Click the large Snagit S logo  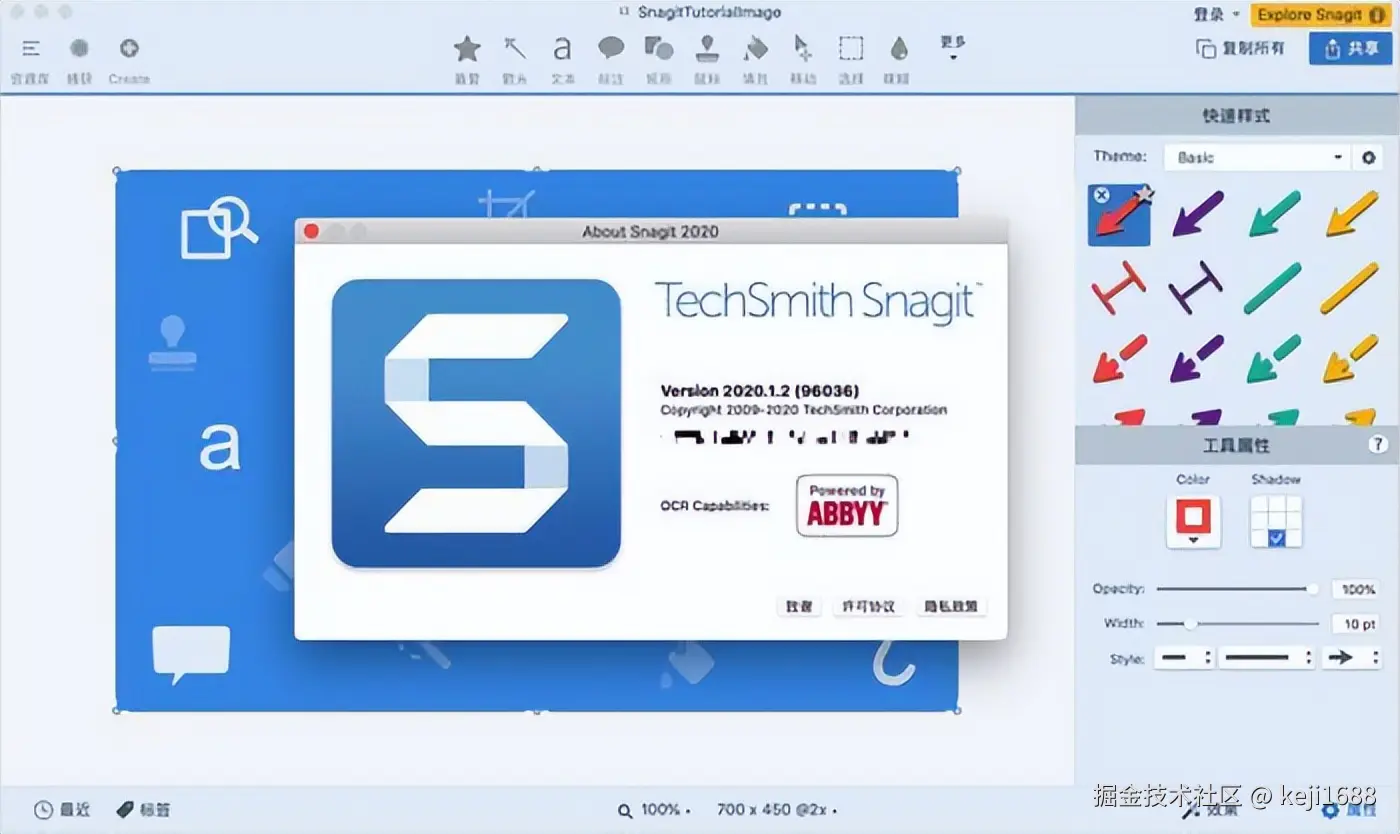476,424
